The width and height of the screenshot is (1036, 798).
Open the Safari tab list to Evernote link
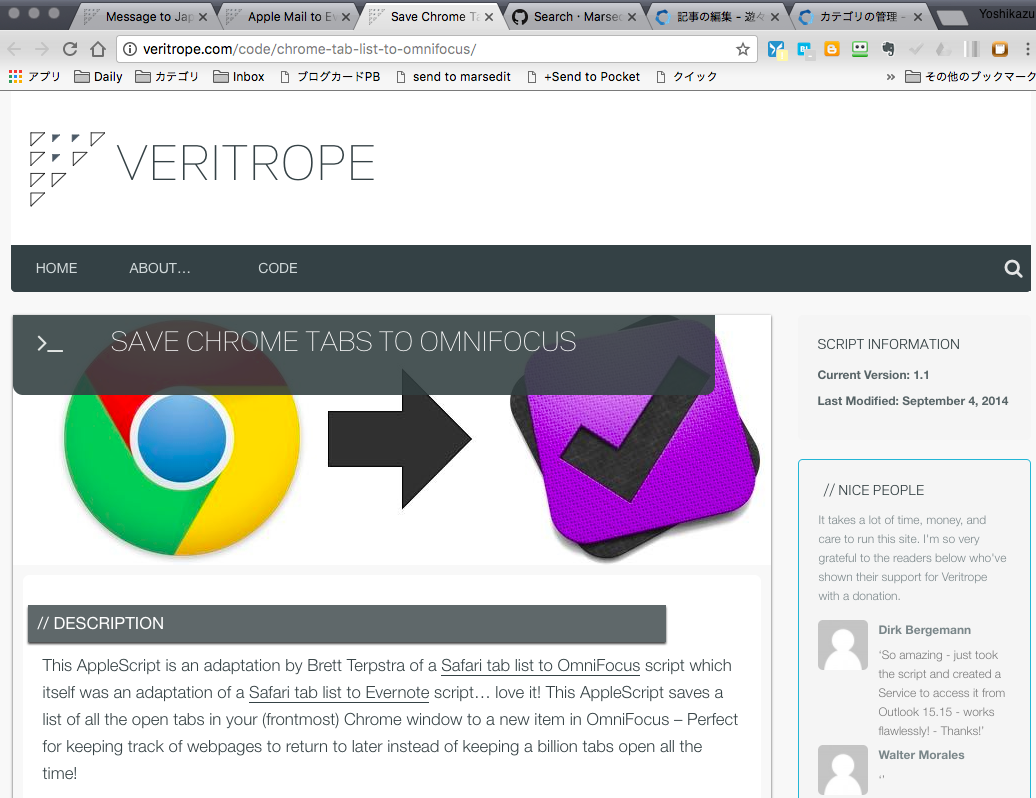339,692
